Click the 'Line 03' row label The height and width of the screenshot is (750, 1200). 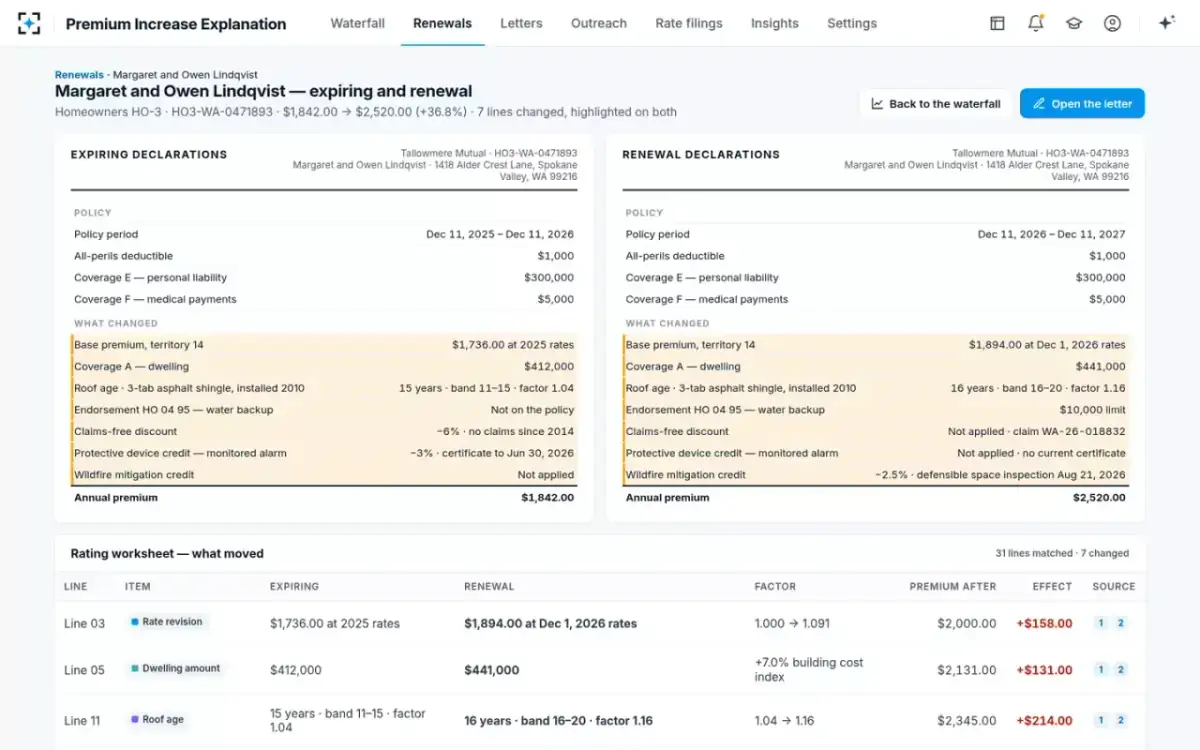(84, 623)
